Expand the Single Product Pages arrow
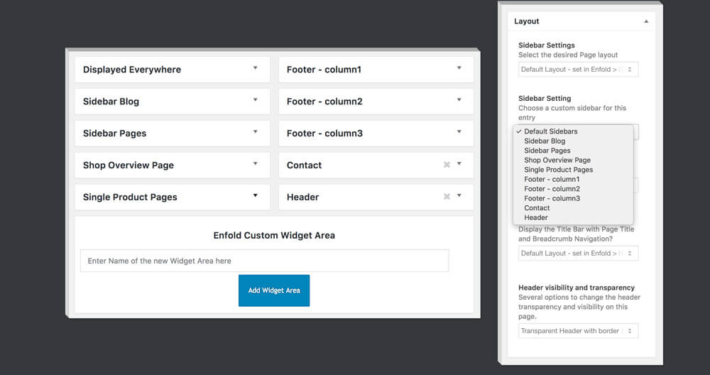710x375 pixels. click(255, 195)
